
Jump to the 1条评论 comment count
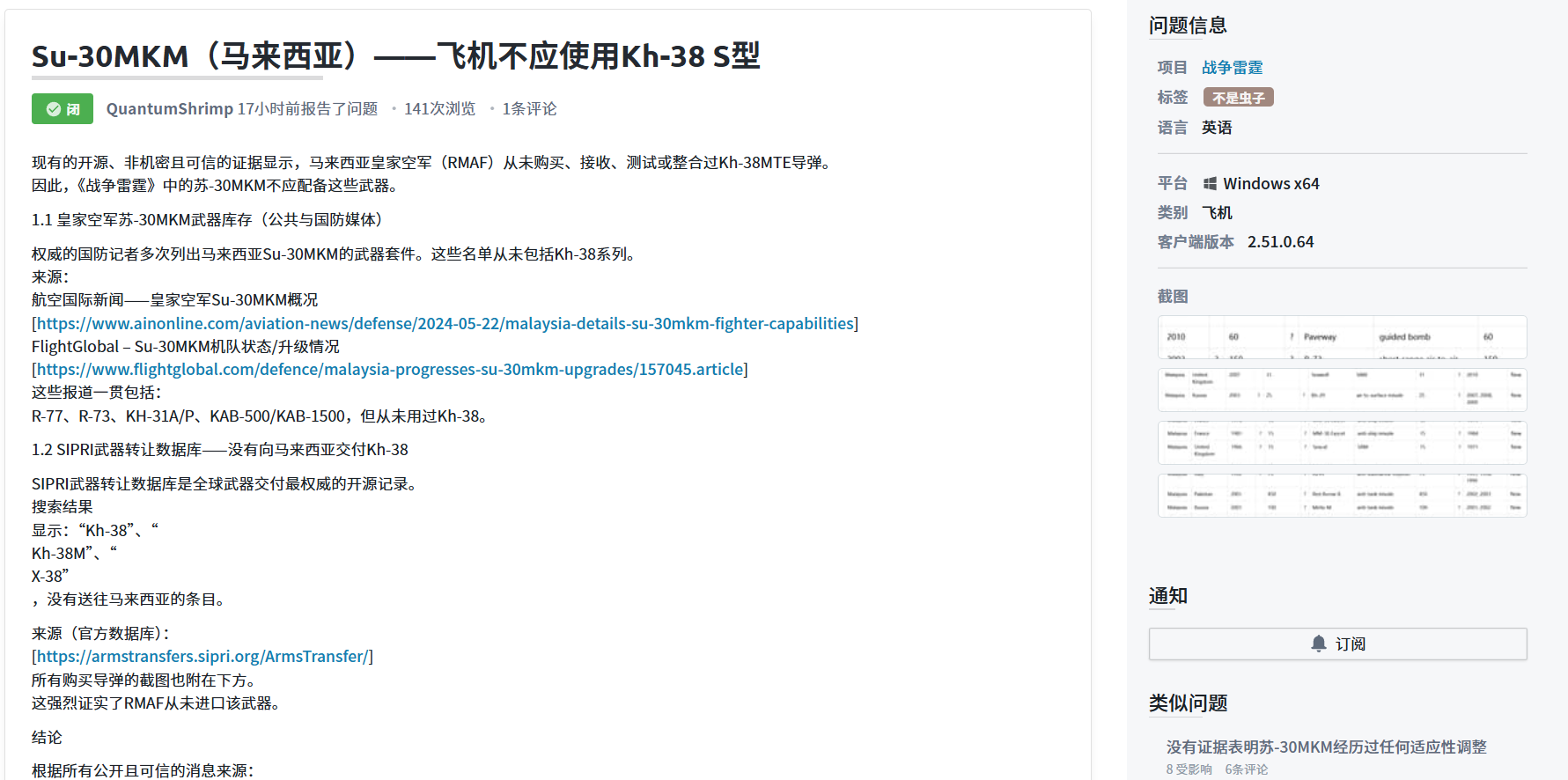coord(528,109)
